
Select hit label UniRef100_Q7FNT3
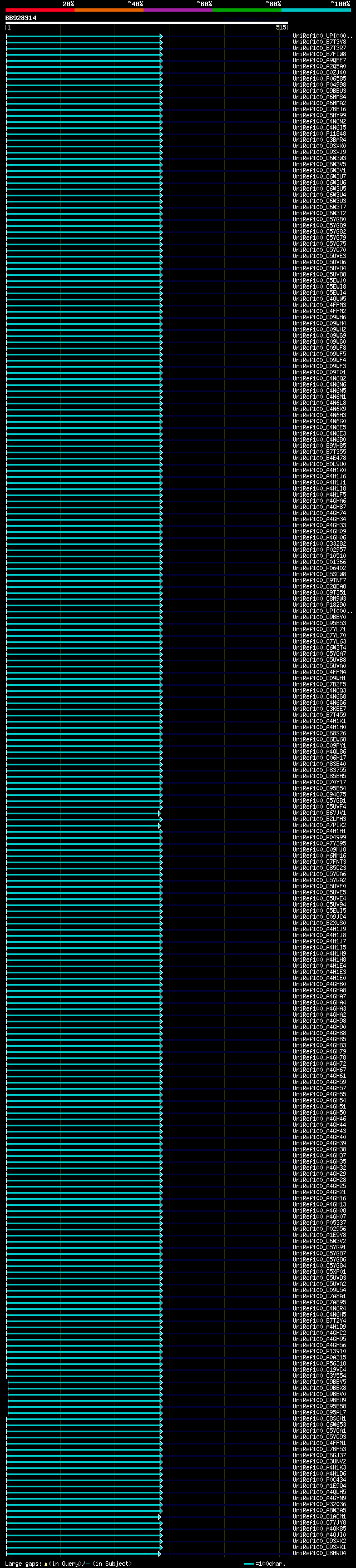click(x=319, y=861)
